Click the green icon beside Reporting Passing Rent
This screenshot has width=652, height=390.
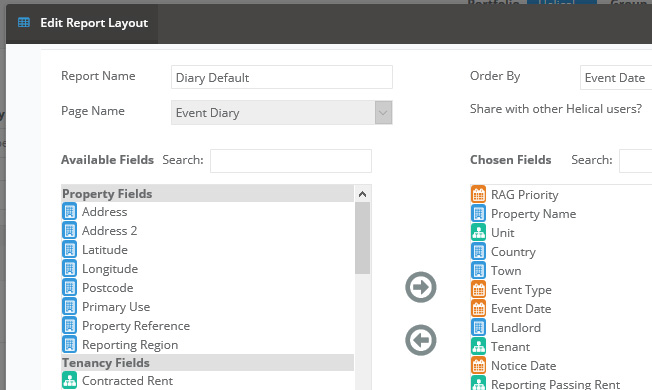click(x=479, y=383)
